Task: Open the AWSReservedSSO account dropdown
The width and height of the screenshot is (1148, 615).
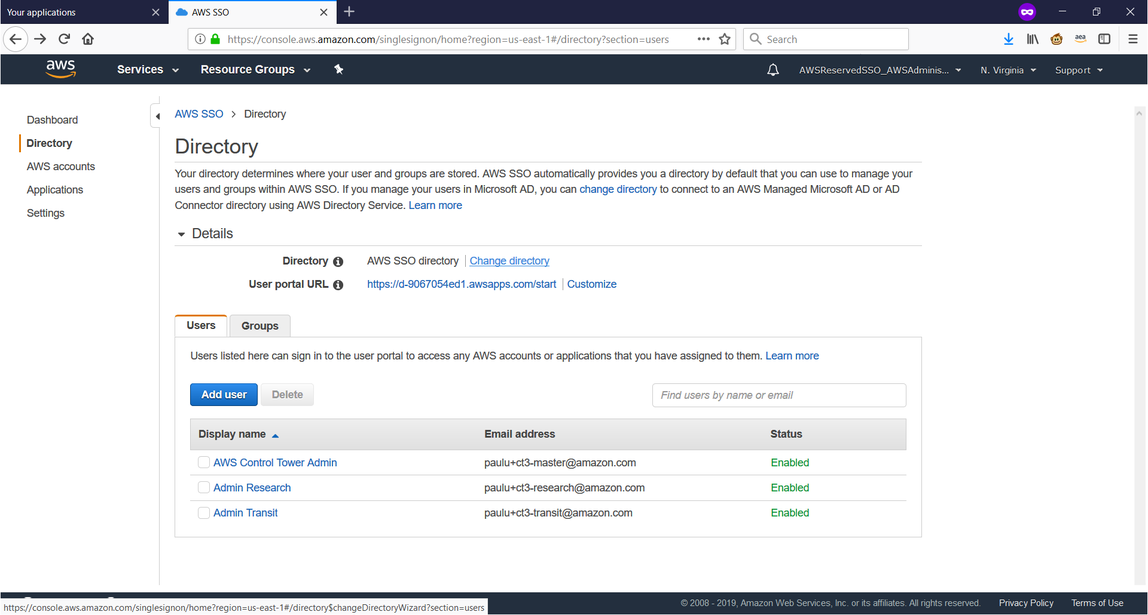Action: [x=880, y=70]
